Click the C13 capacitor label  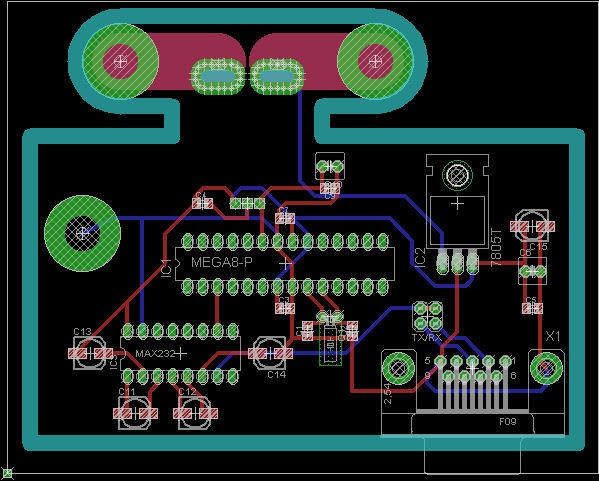pos(82,331)
